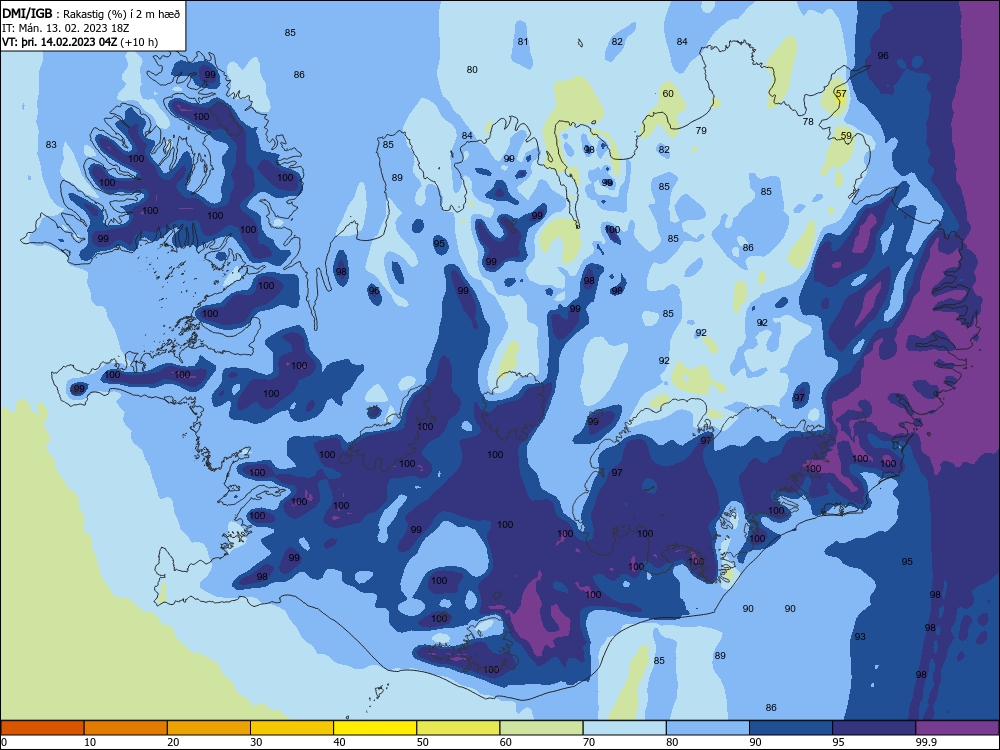Viewport: 1000px width, 750px height.
Task: Click the legend label '50'
Action: point(423,742)
